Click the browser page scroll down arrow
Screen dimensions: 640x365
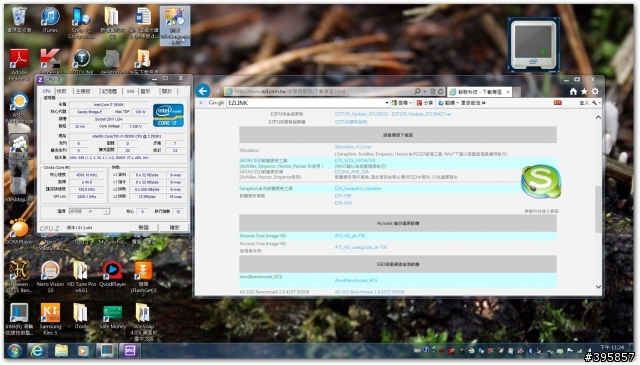click(x=598, y=287)
